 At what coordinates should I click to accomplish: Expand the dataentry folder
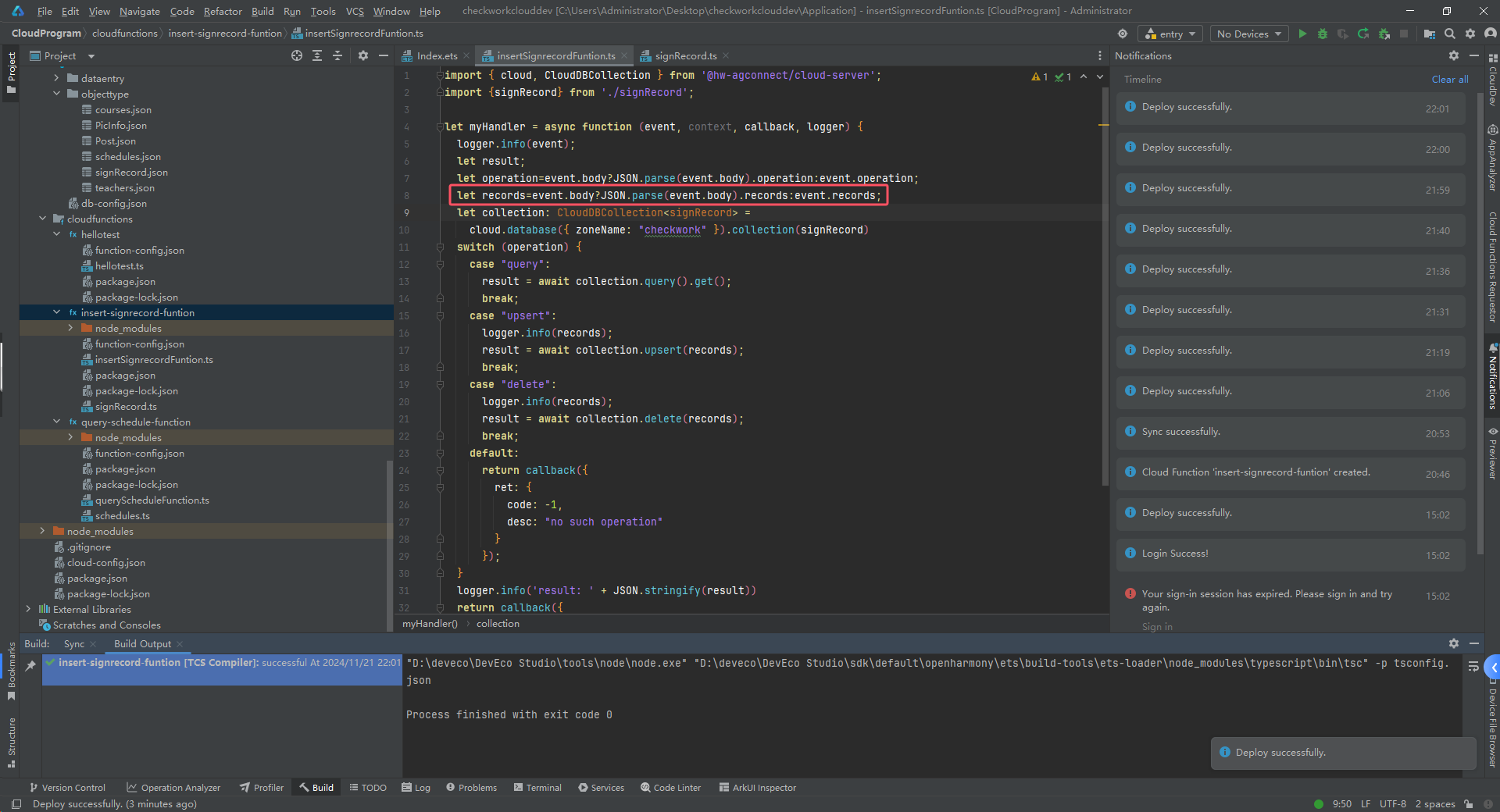point(56,78)
